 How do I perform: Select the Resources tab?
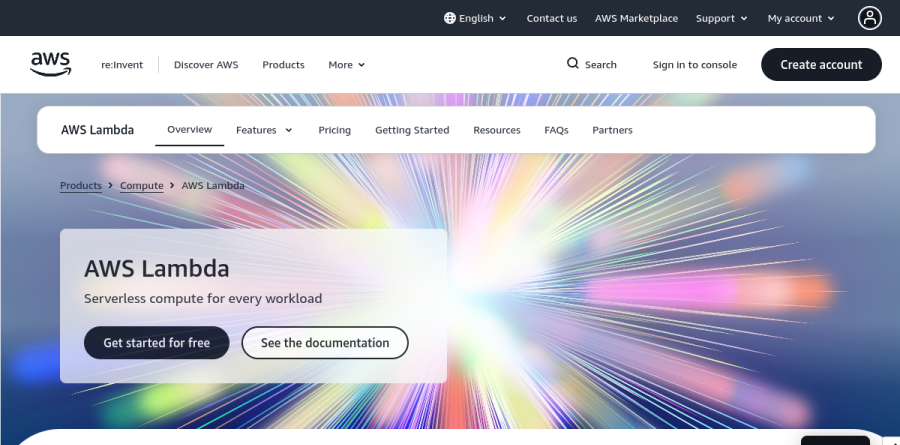(496, 130)
